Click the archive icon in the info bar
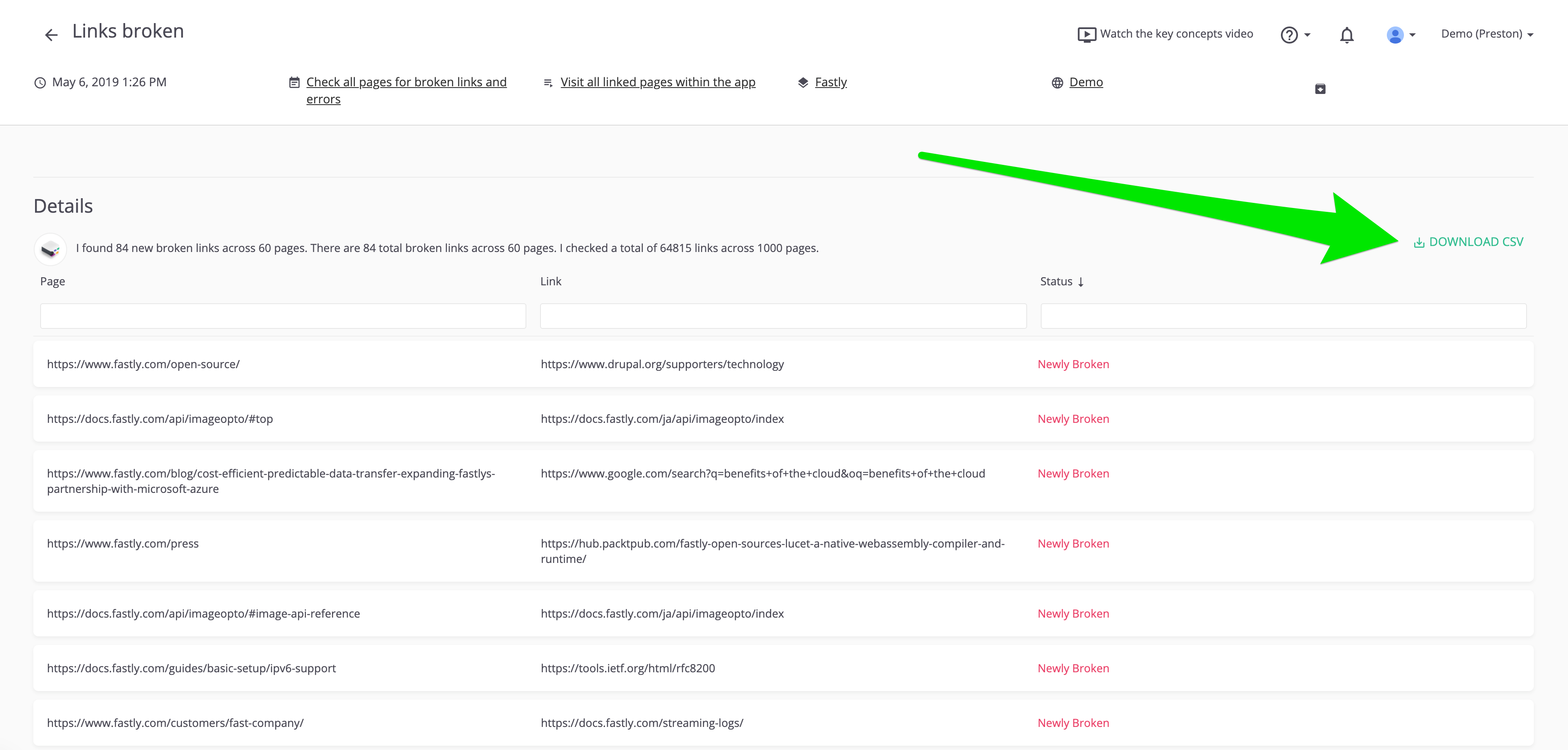This screenshot has width=1568, height=750. (x=1320, y=89)
